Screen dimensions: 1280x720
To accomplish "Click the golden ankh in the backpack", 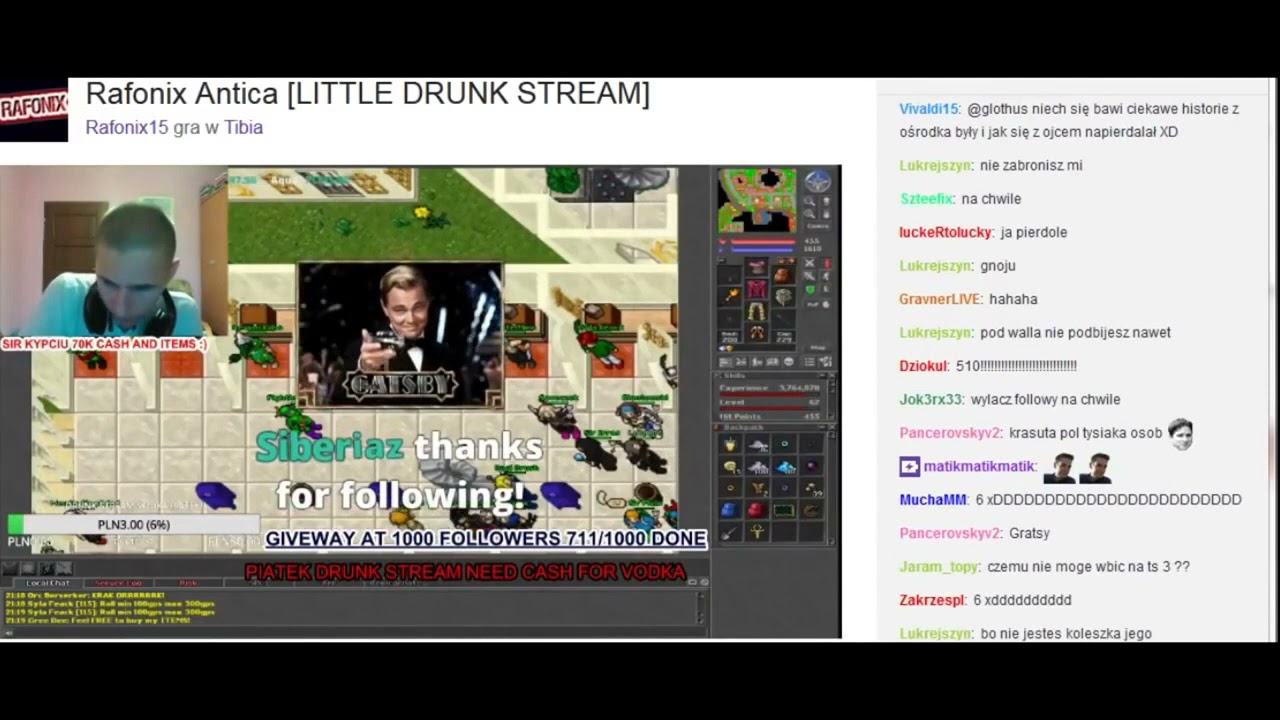I will (x=757, y=531).
